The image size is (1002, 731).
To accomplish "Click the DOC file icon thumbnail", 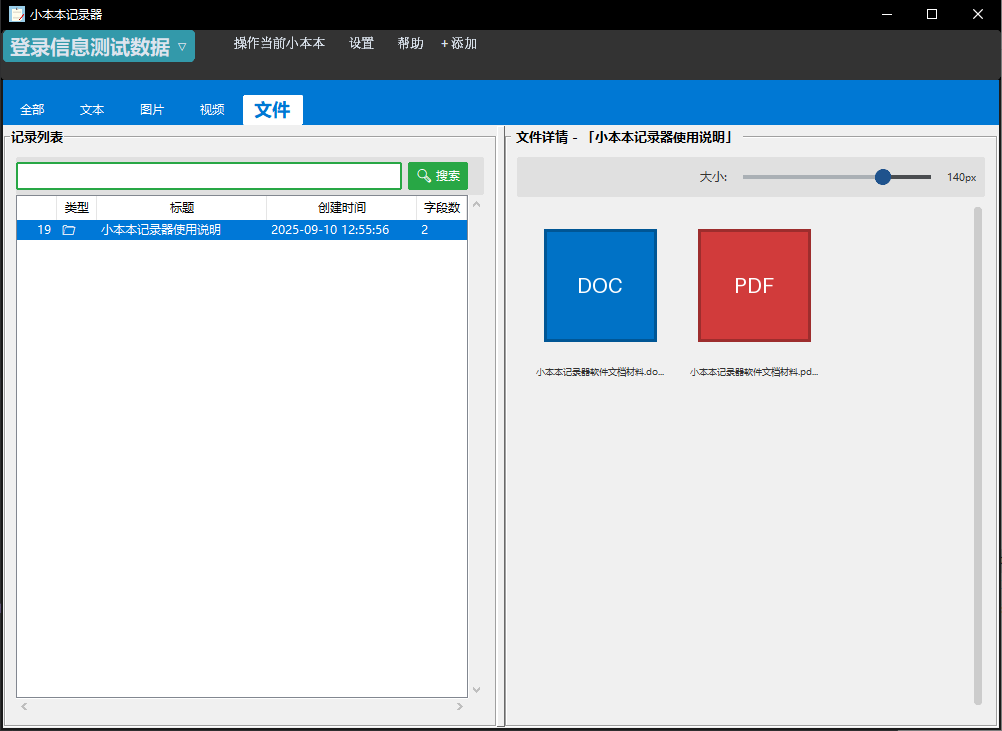I will [600, 286].
